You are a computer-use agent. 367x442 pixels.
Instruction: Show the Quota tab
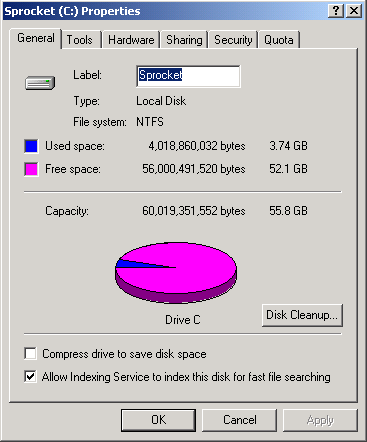coord(279,40)
